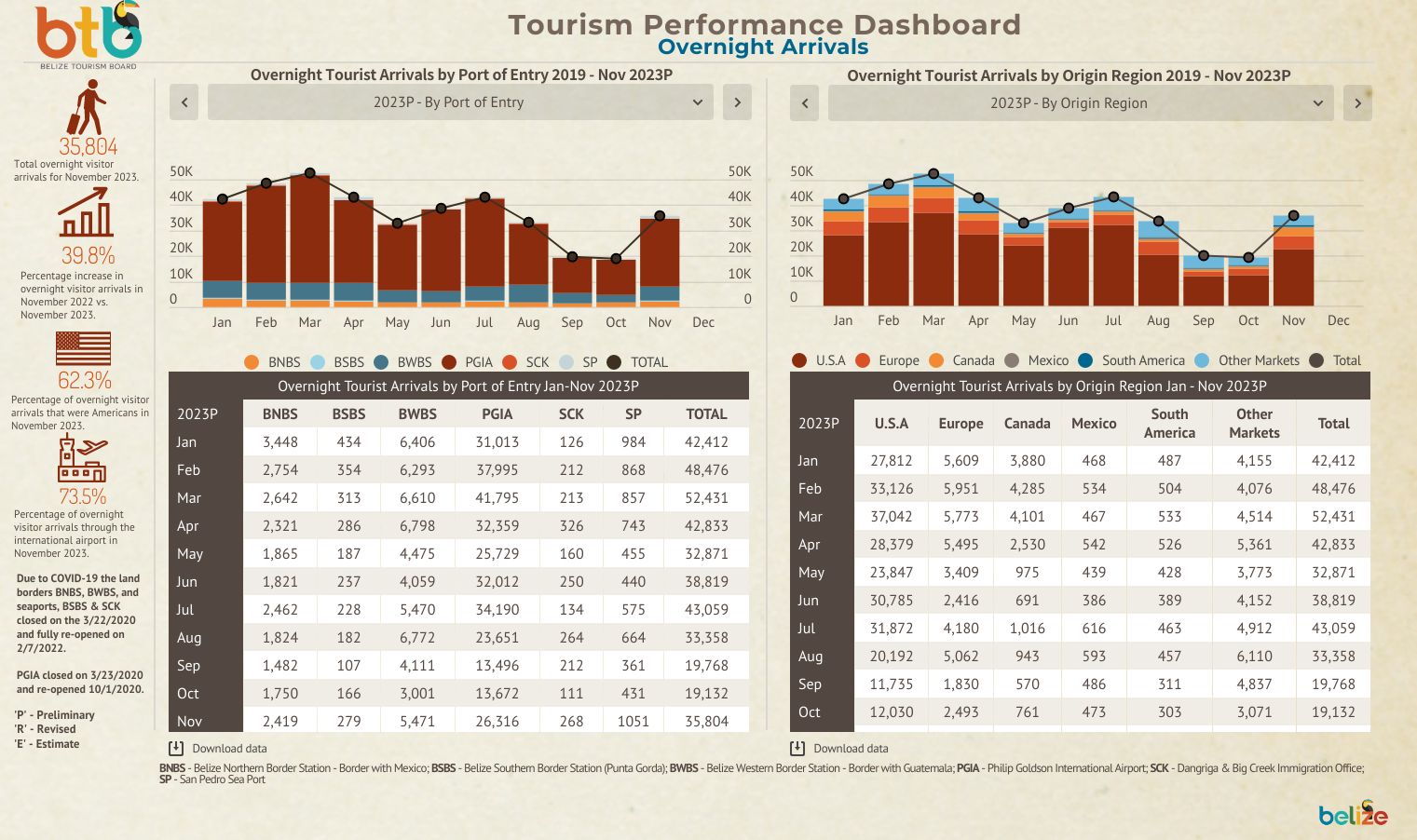Screen dimensions: 1417x840
Task: Click the rising bar chart growth icon
Action: tap(86, 213)
